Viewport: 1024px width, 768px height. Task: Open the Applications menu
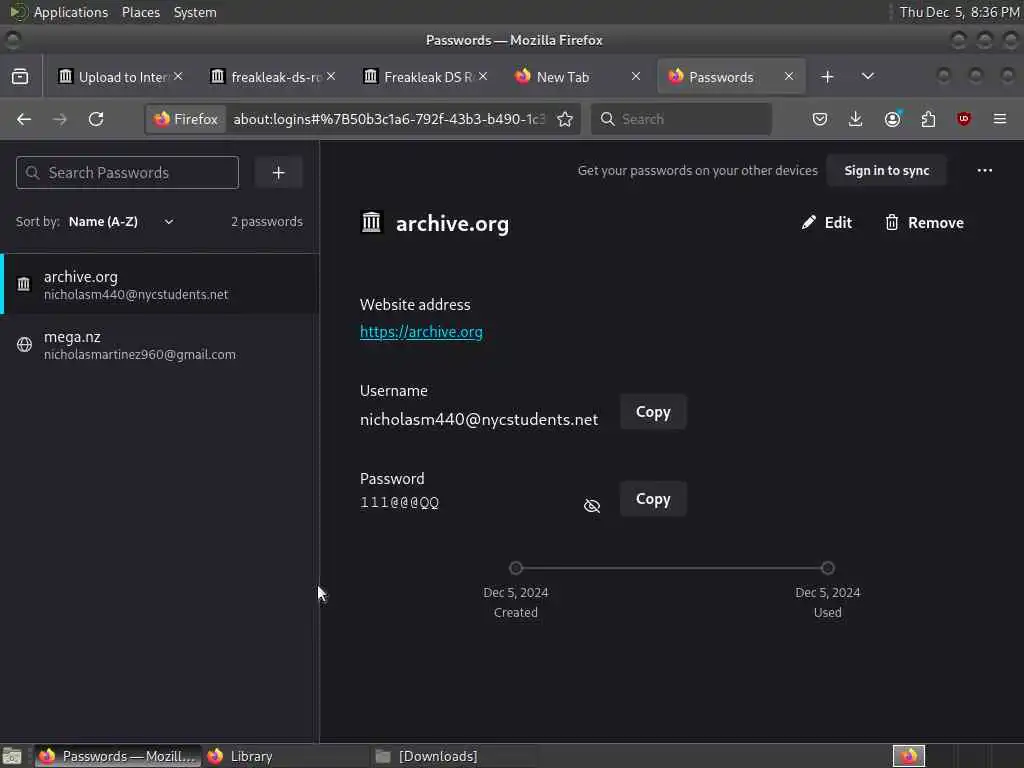coord(71,12)
